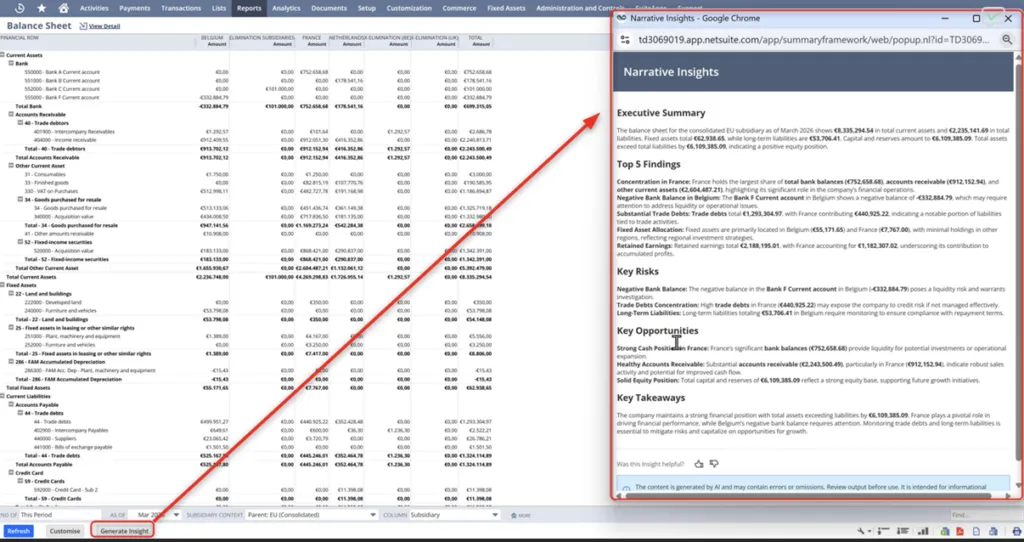This screenshot has width=1024, height=542.
Task: Click the collapse-all rows icon in footer toolbar
Action: tap(884, 532)
